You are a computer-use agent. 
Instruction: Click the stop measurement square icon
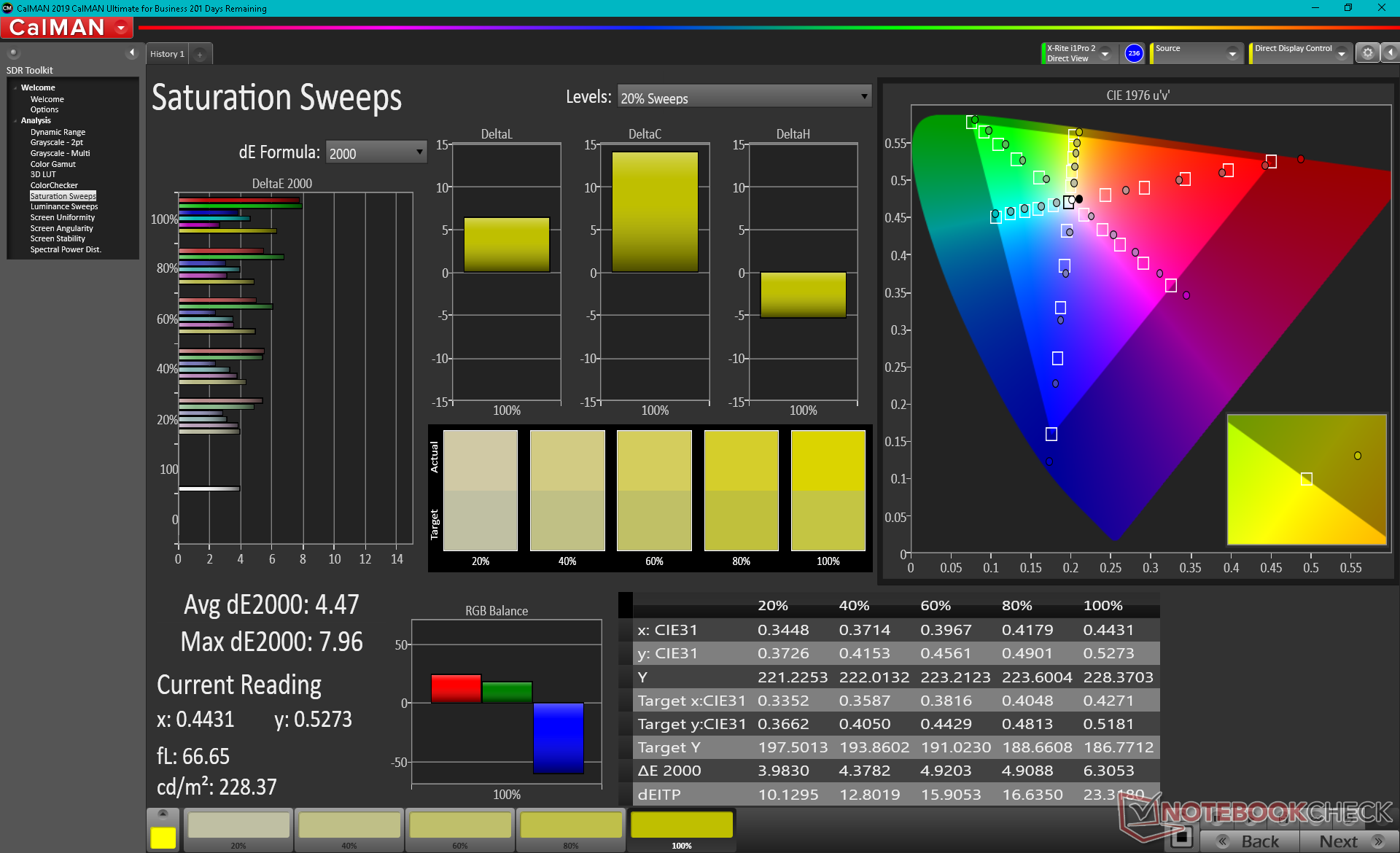[1182, 837]
